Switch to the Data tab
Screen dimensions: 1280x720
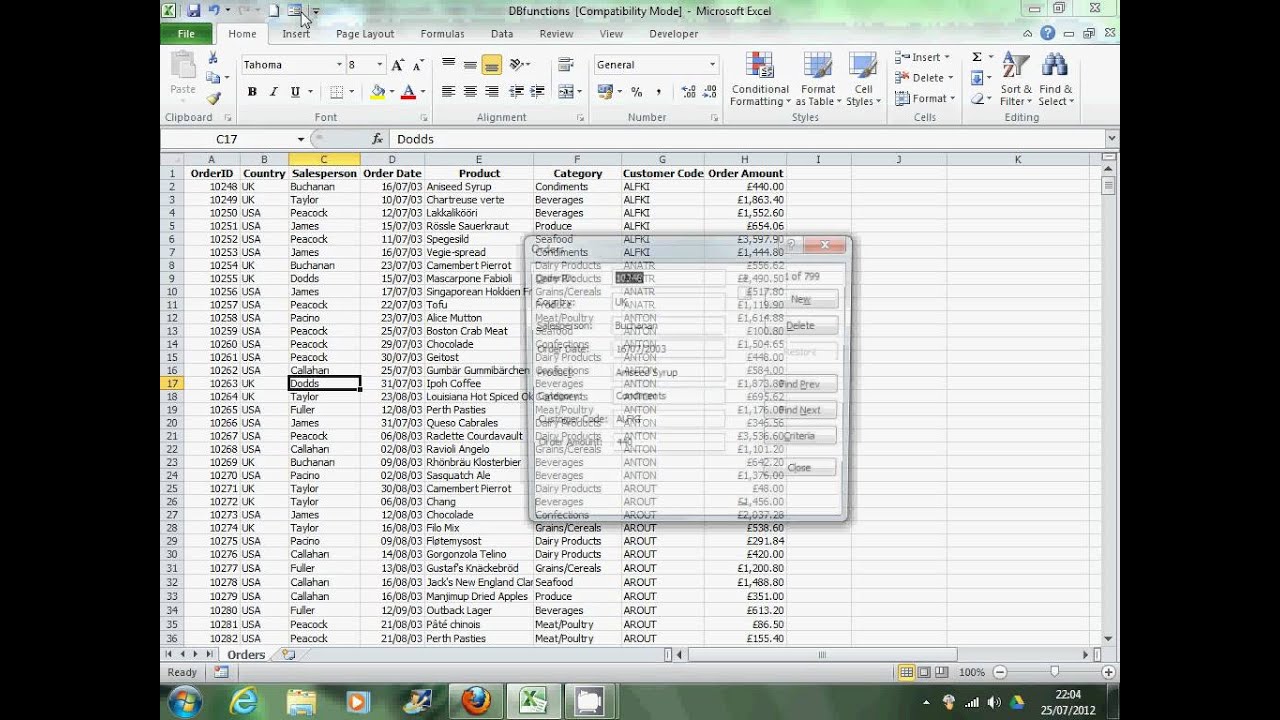[x=502, y=33]
